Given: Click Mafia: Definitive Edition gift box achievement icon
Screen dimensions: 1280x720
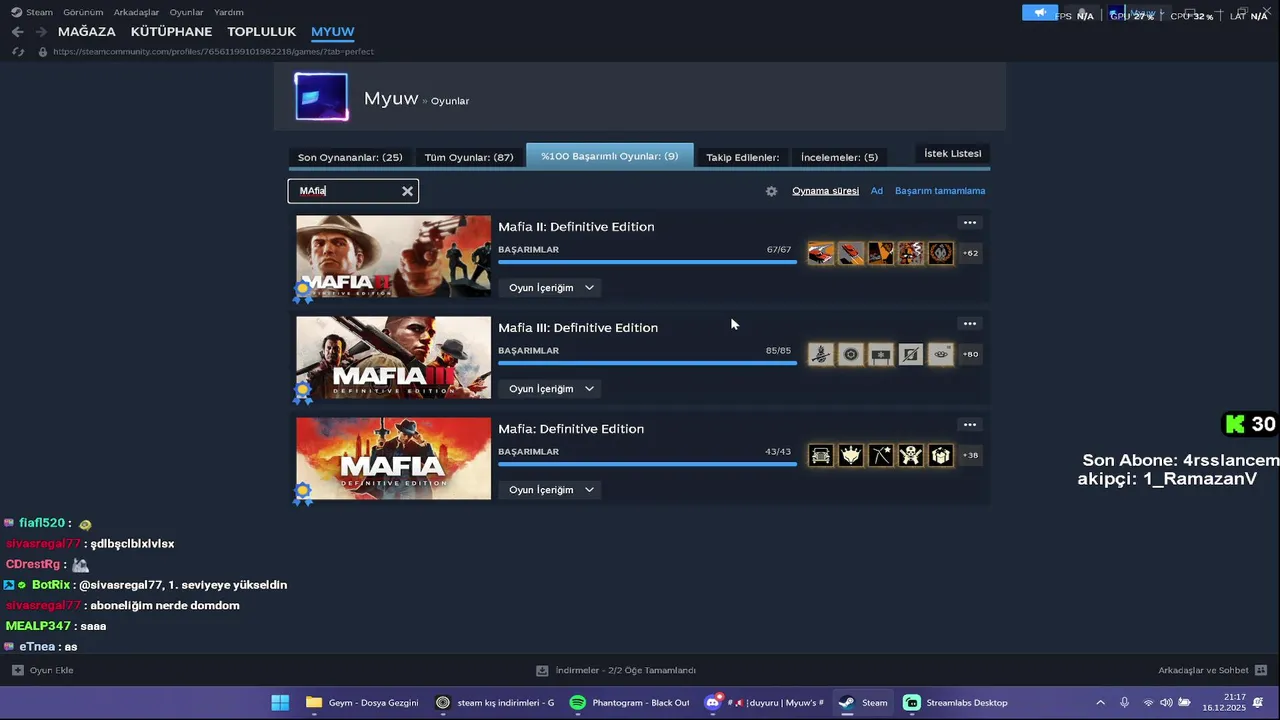Looking at the screenshot, I should click(941, 455).
